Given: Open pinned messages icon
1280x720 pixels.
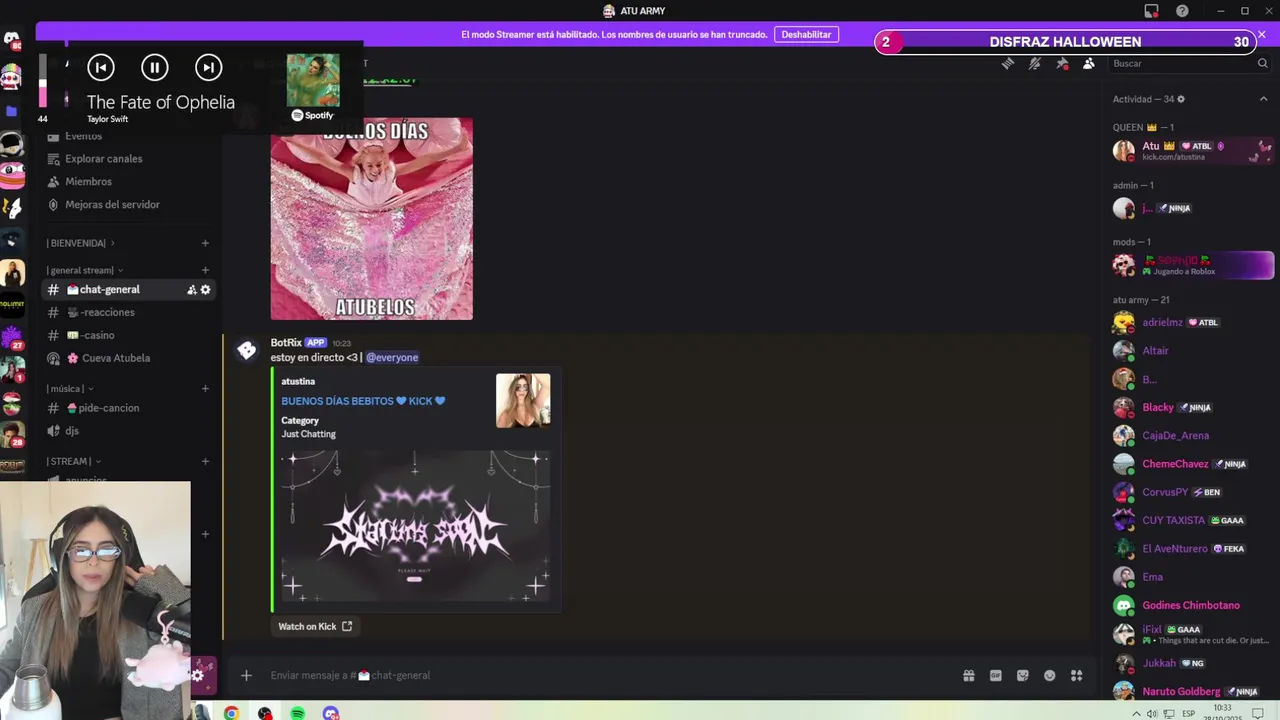Looking at the screenshot, I should (x=1062, y=63).
